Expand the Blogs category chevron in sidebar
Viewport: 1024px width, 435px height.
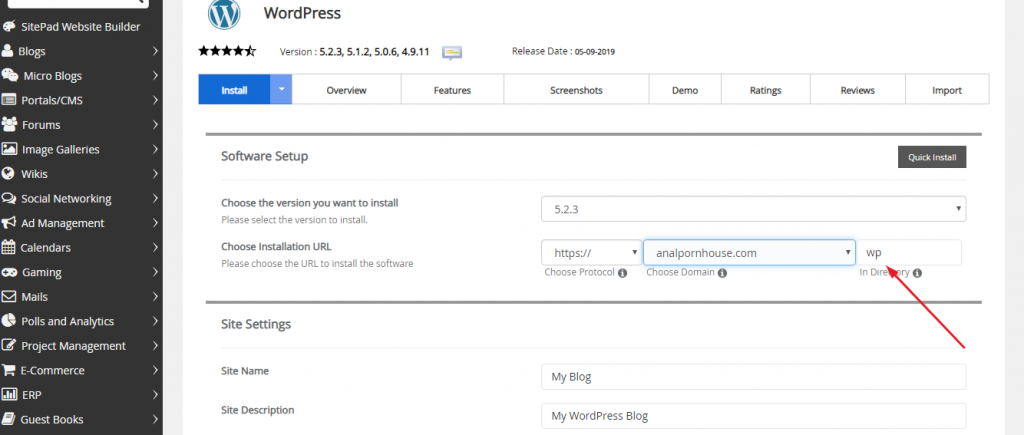pos(155,51)
